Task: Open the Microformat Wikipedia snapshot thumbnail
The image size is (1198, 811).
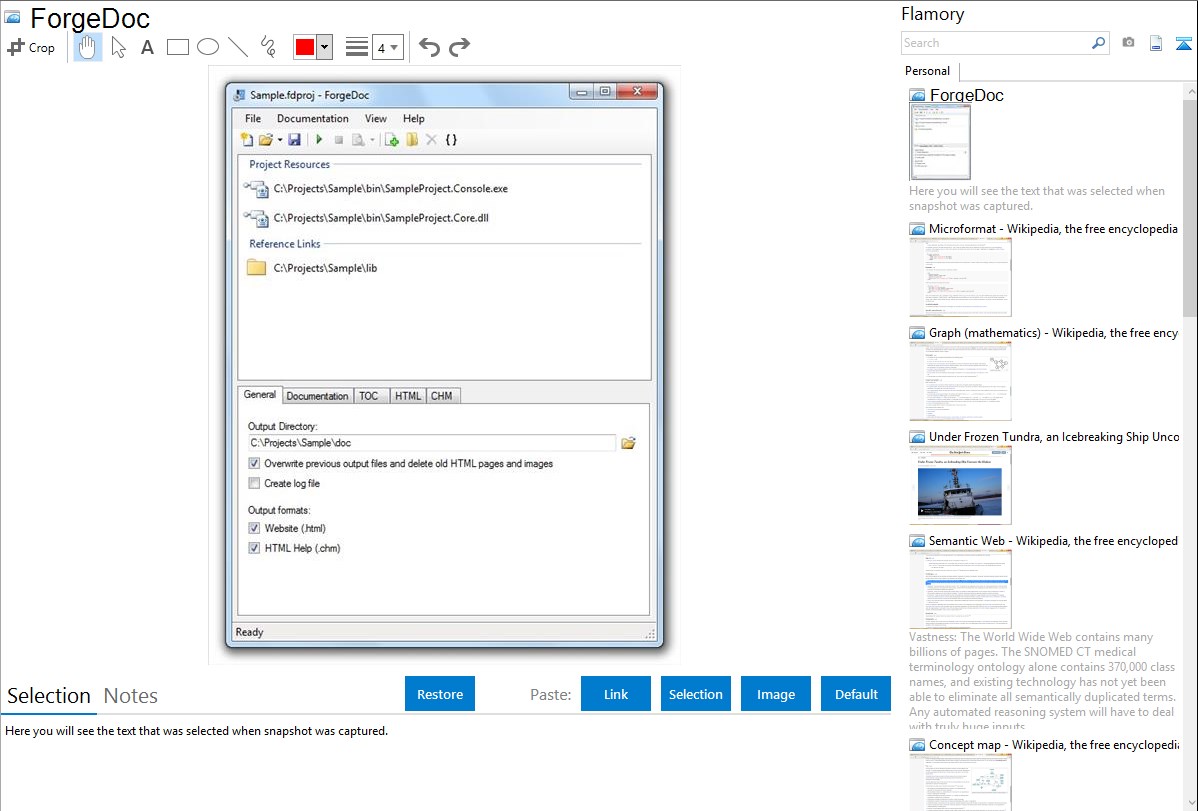Action: [960, 277]
